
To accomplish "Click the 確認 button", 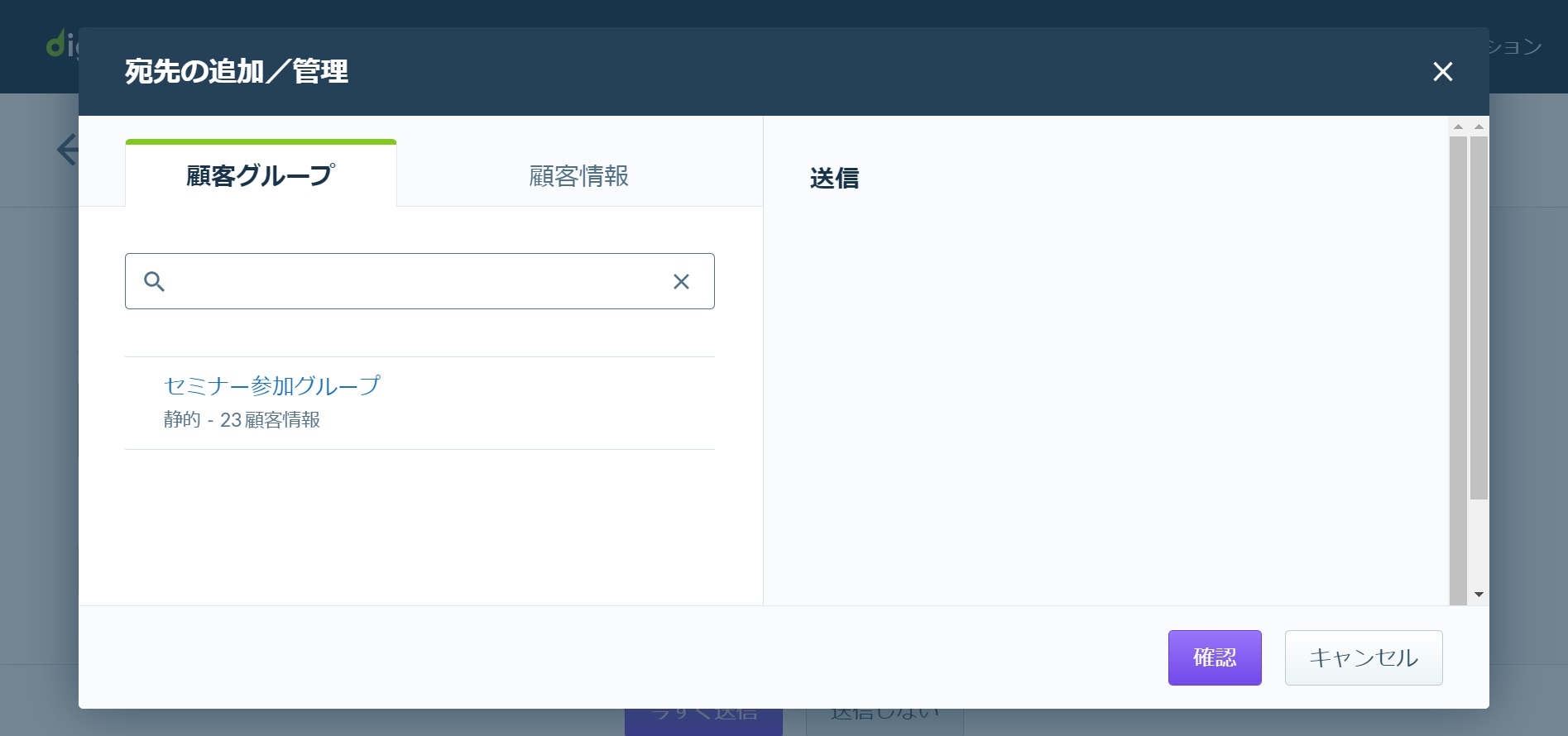I will 1215,657.
